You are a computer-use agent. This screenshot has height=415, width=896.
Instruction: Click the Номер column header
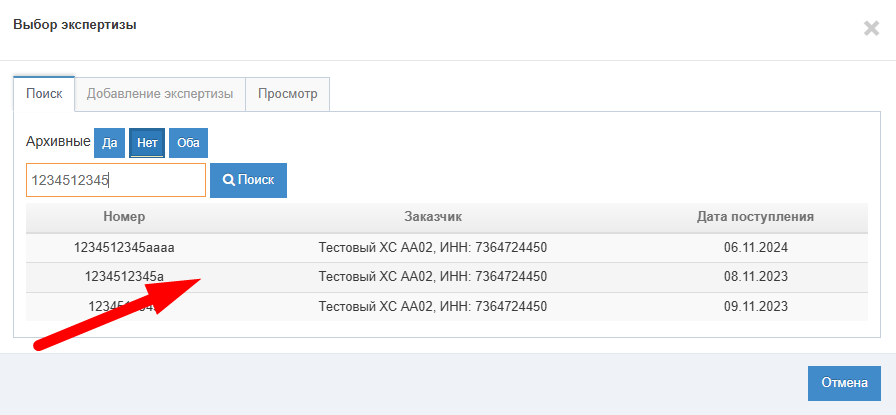coord(124,216)
